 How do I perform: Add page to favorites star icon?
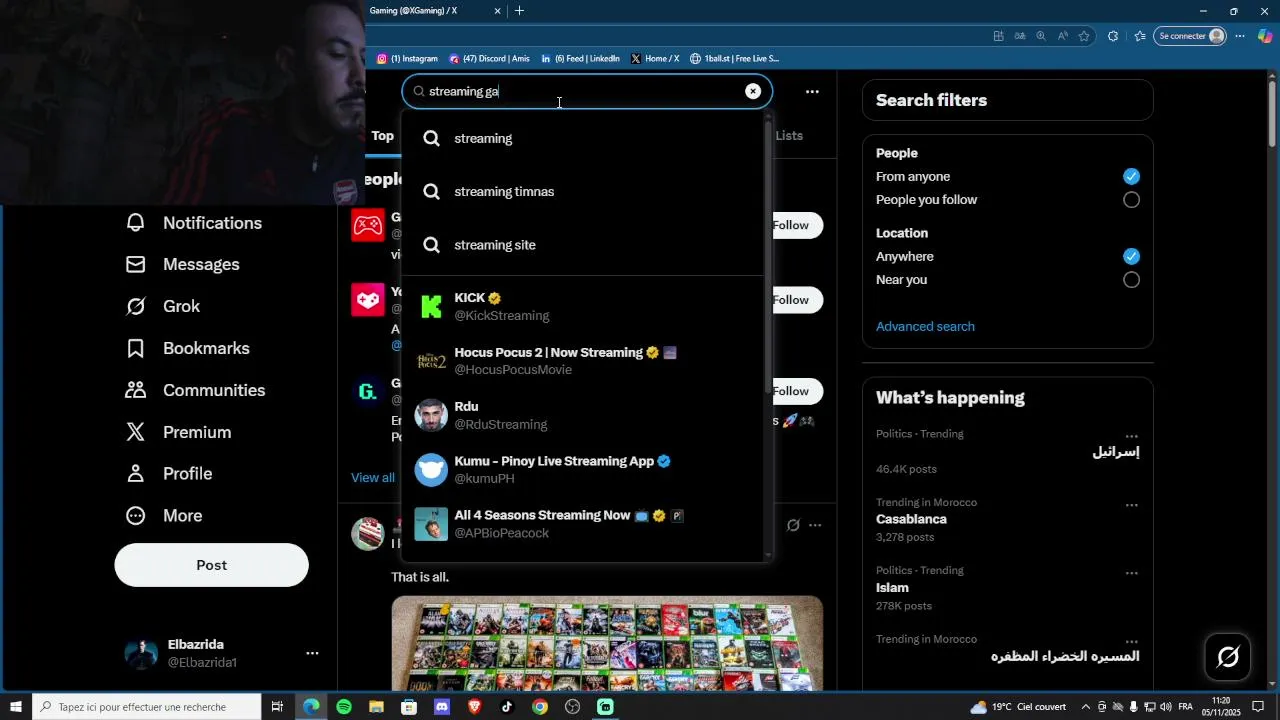[1084, 36]
